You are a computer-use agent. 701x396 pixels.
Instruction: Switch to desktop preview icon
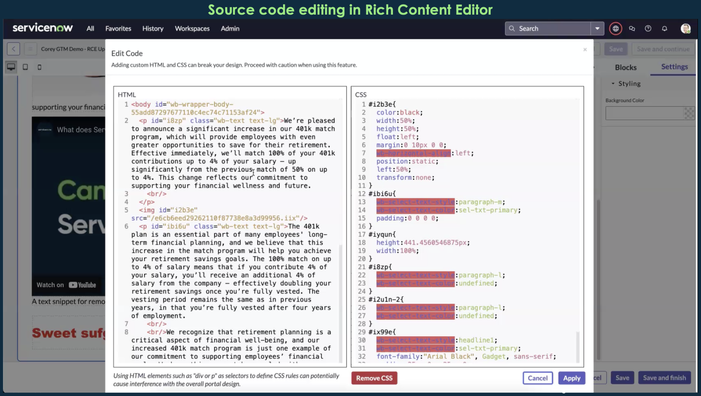pyautogui.click(x=11, y=67)
